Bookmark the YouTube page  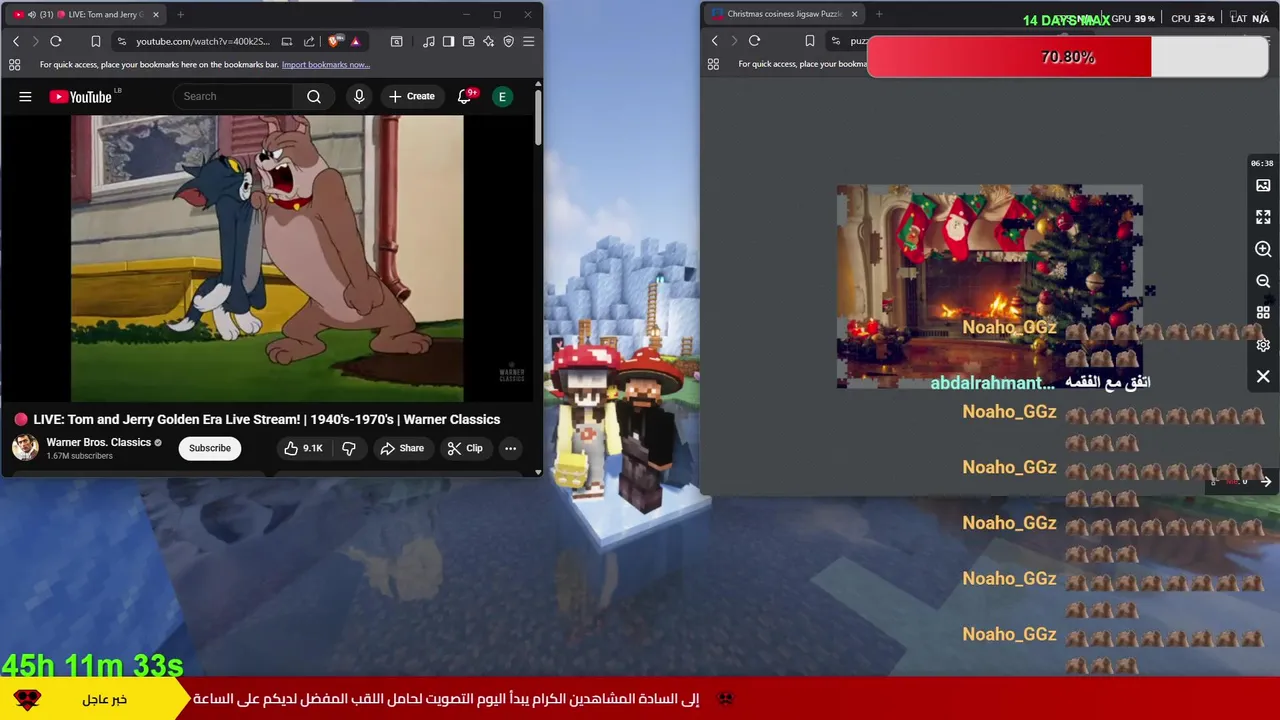pos(96,41)
